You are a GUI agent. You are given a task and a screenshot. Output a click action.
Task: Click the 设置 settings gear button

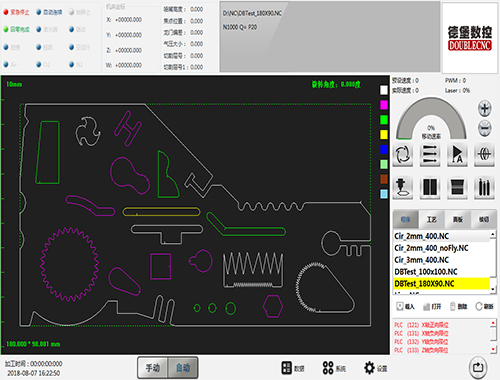(375, 368)
